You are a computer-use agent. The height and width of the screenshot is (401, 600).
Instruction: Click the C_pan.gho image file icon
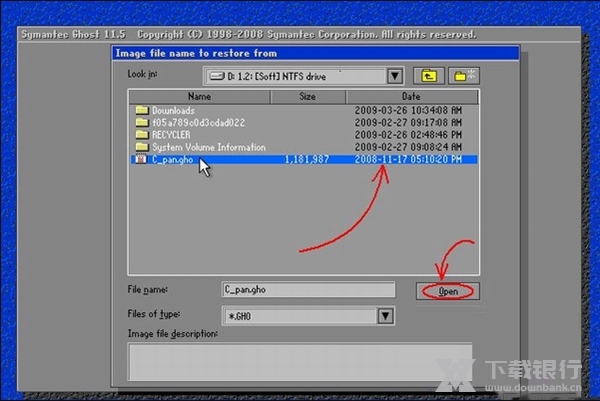pyautogui.click(x=142, y=158)
